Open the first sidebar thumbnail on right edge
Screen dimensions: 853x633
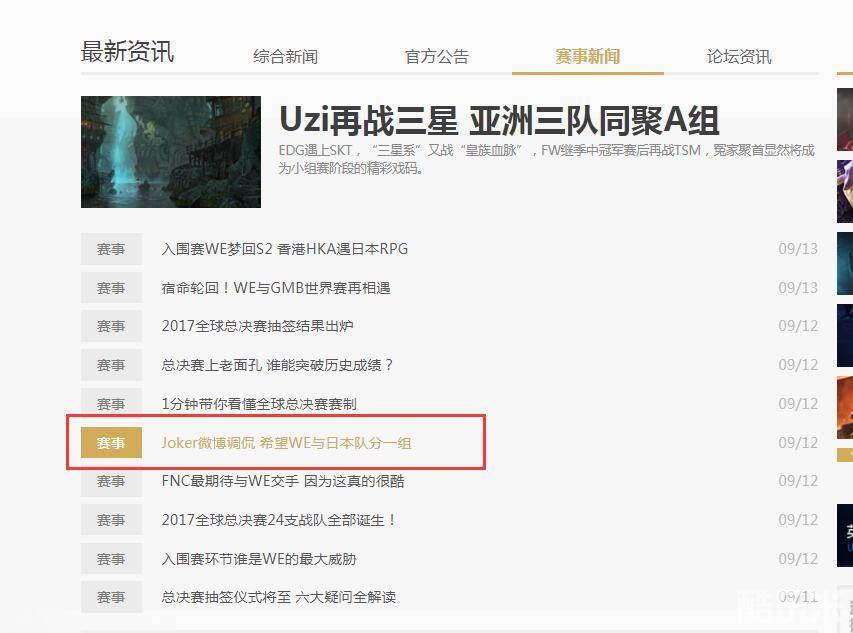[x=845, y=120]
